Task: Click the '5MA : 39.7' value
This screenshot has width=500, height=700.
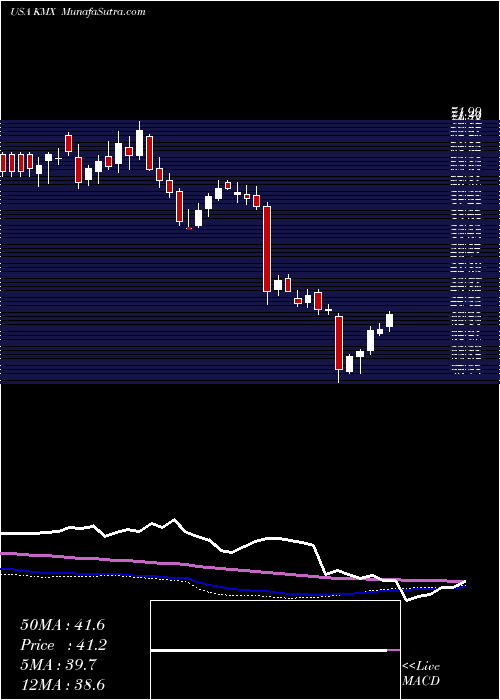Action: [58, 666]
